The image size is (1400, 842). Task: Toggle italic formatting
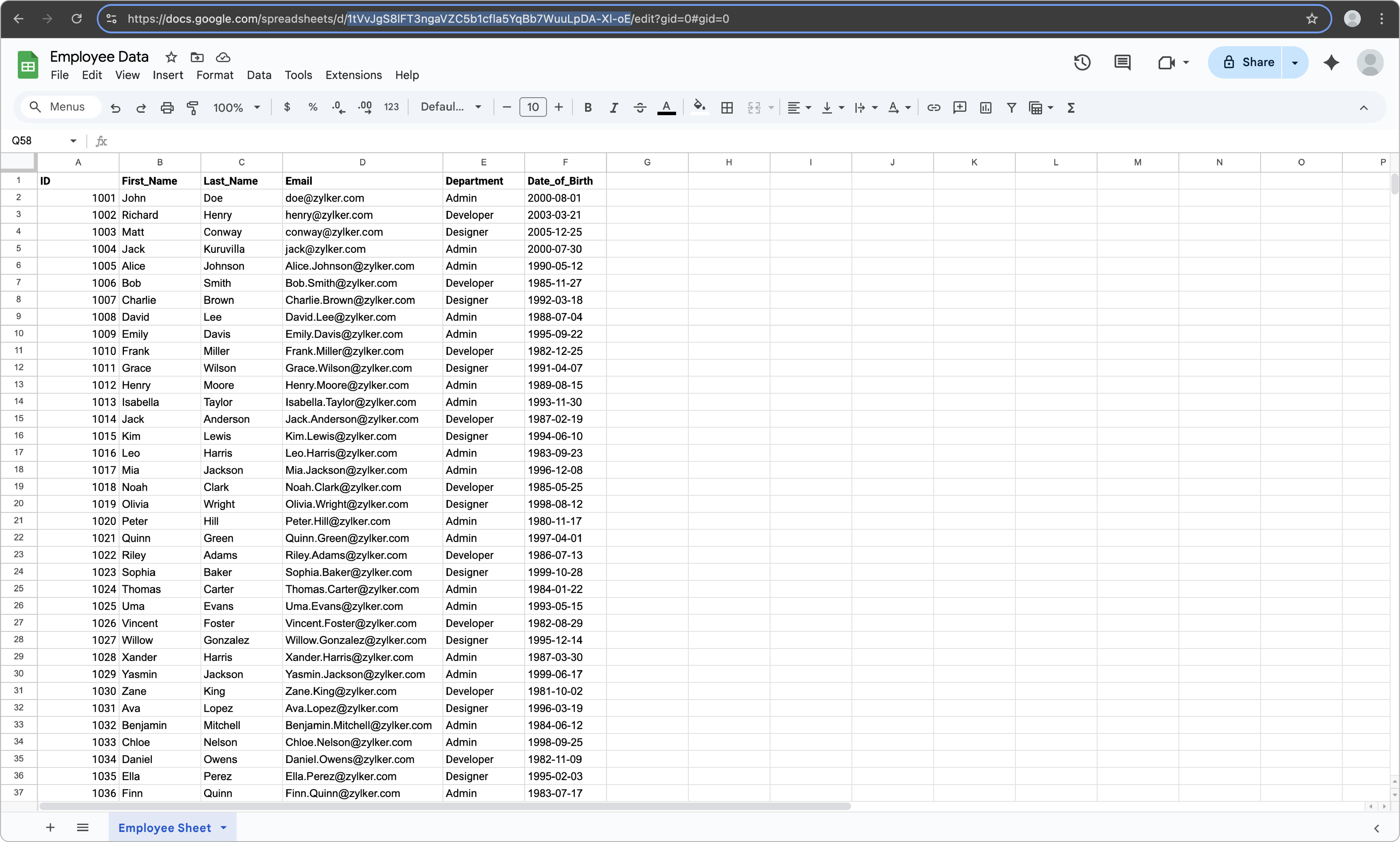tap(613, 107)
